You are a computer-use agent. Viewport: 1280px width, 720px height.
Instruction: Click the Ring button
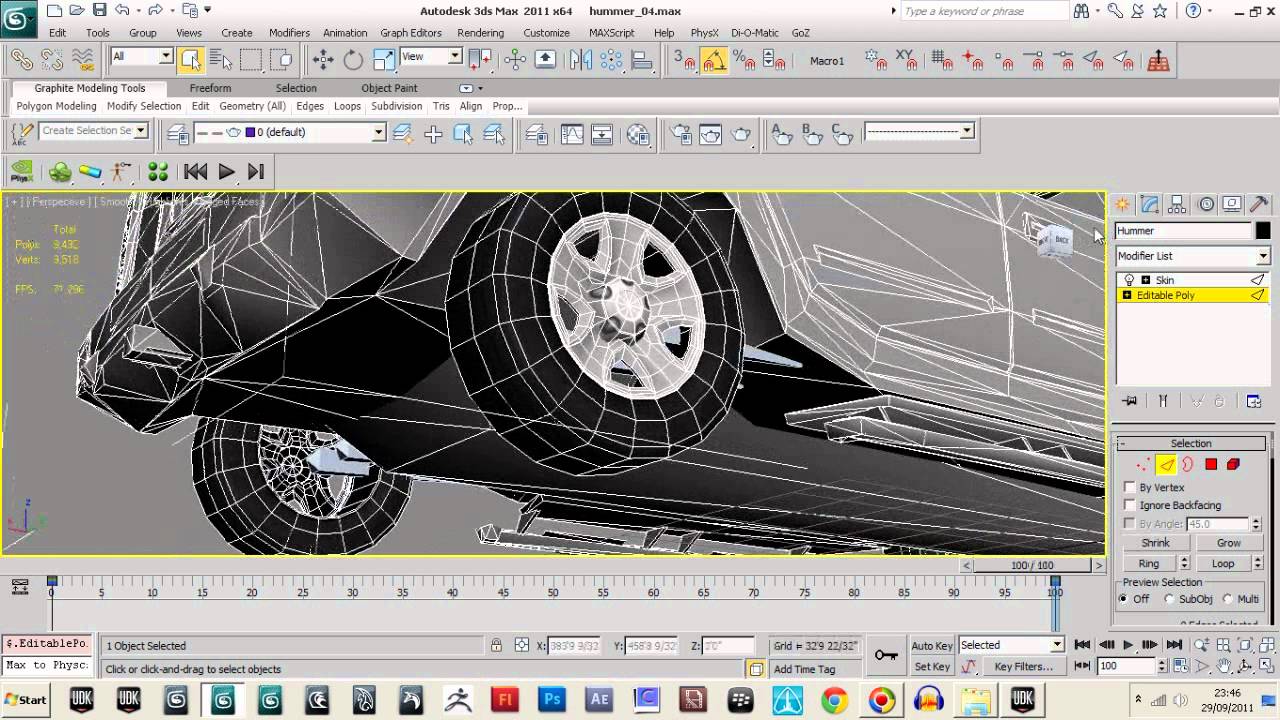1149,564
